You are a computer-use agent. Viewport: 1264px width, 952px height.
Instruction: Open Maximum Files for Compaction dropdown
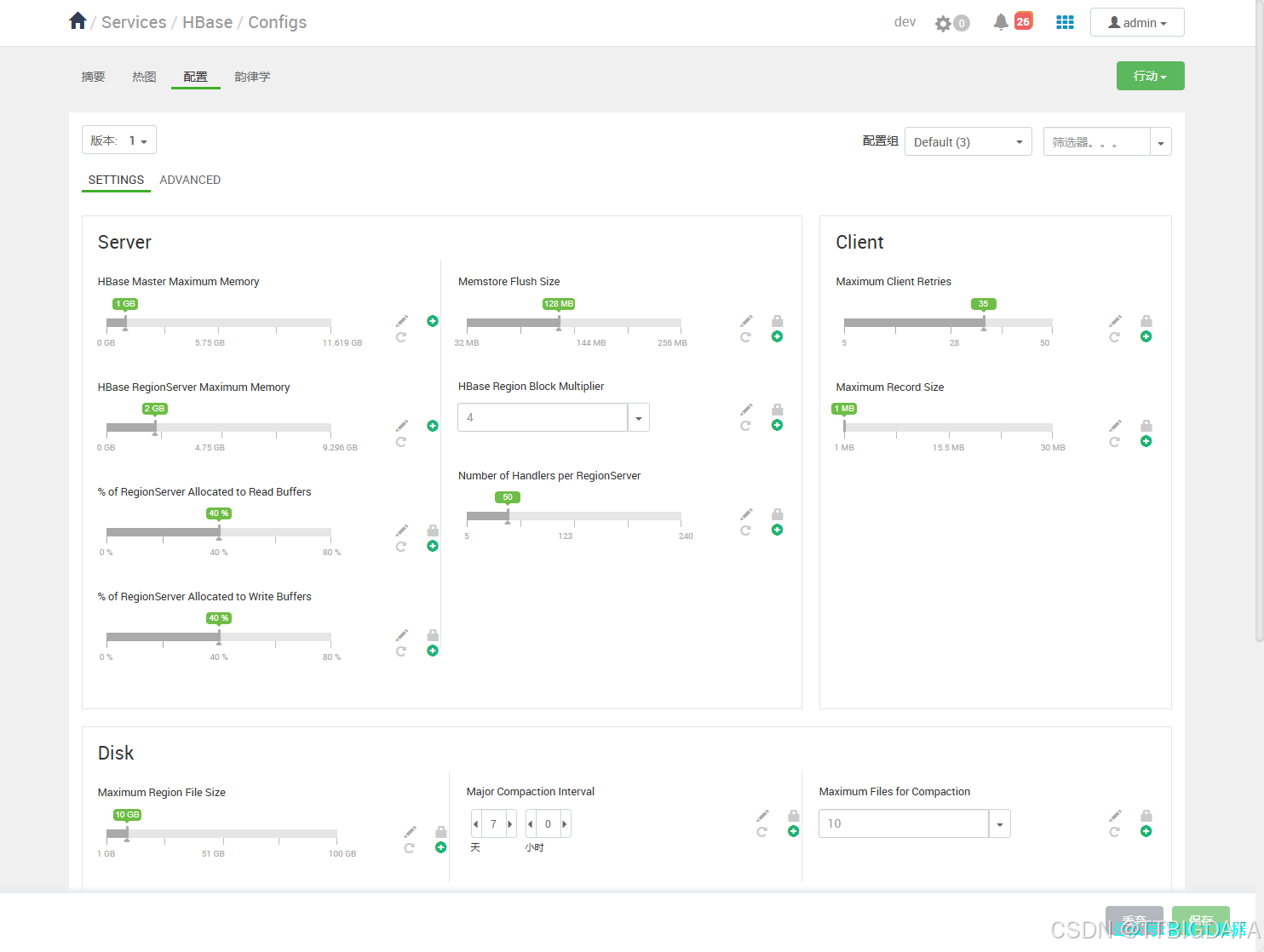click(1000, 823)
